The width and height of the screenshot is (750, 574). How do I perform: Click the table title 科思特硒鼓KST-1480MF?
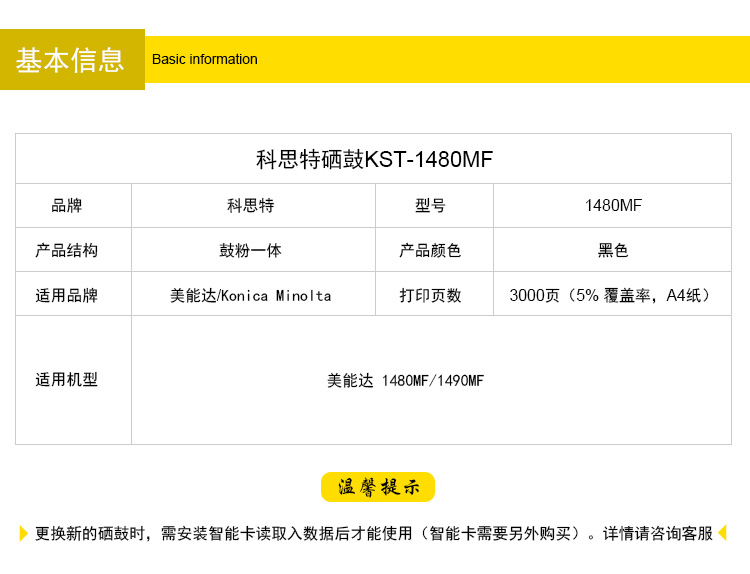click(374, 159)
